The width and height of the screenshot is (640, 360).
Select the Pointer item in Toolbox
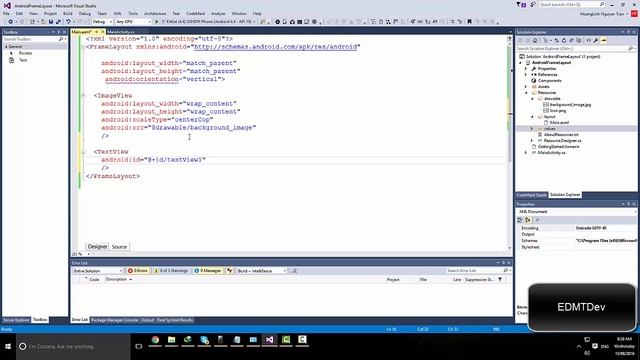point(25,53)
